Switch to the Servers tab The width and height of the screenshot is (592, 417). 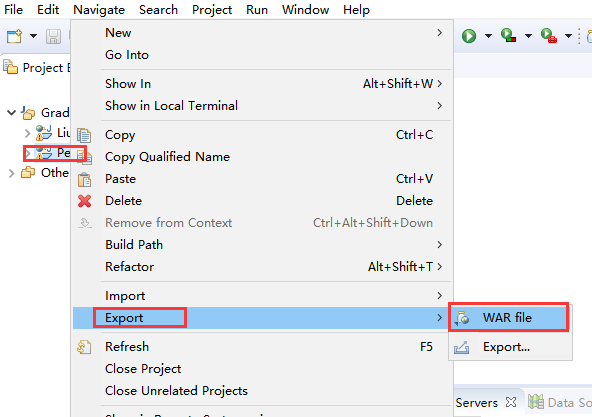tap(476, 403)
